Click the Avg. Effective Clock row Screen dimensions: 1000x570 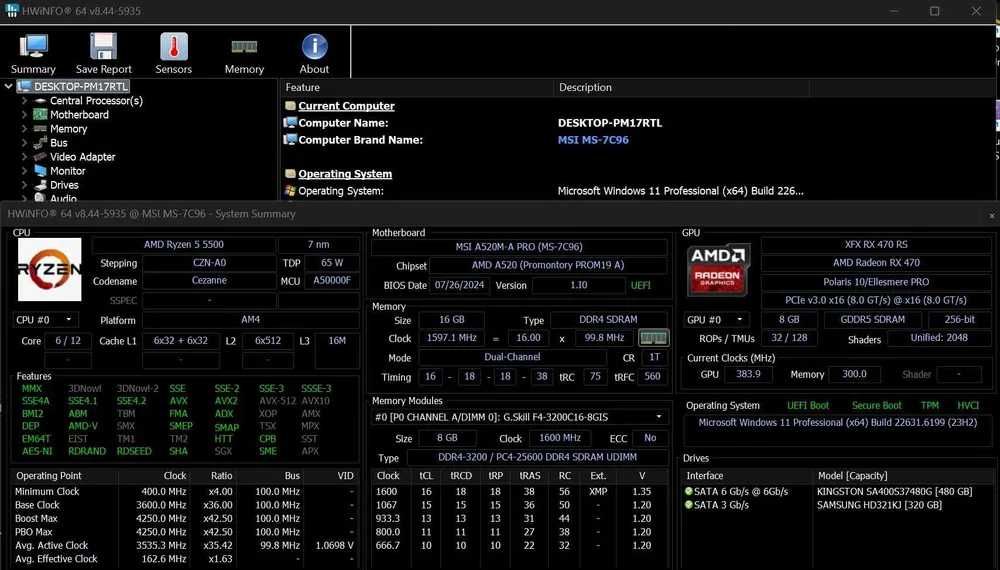pyautogui.click(x=185, y=559)
